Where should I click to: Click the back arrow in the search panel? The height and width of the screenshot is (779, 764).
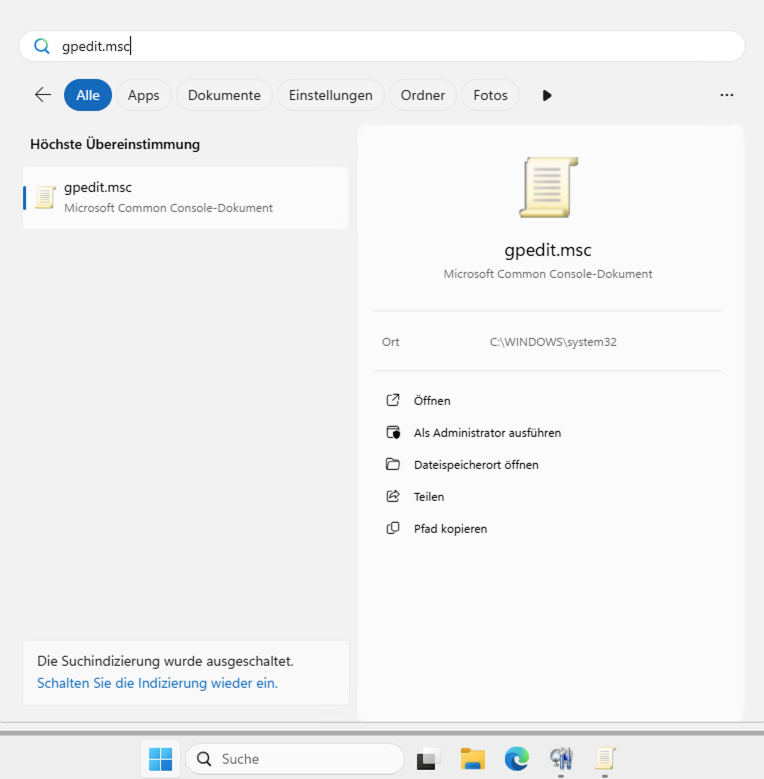[43, 95]
